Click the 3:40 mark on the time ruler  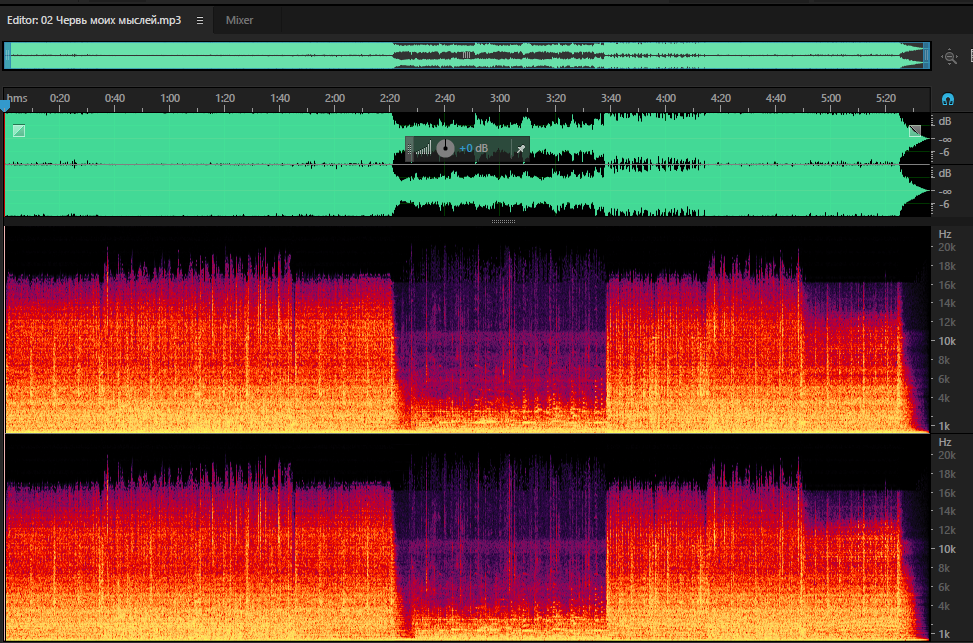point(611,98)
